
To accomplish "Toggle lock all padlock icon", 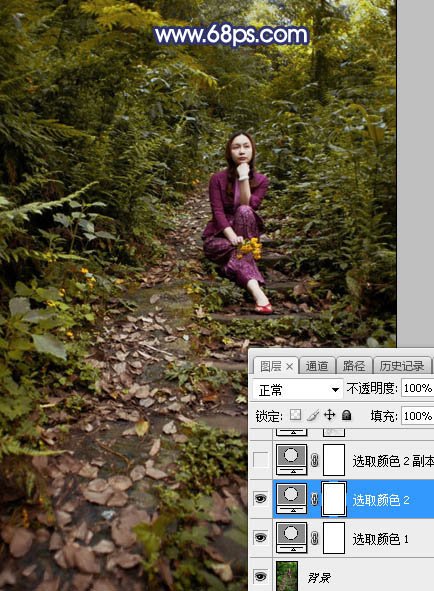I will point(346,415).
